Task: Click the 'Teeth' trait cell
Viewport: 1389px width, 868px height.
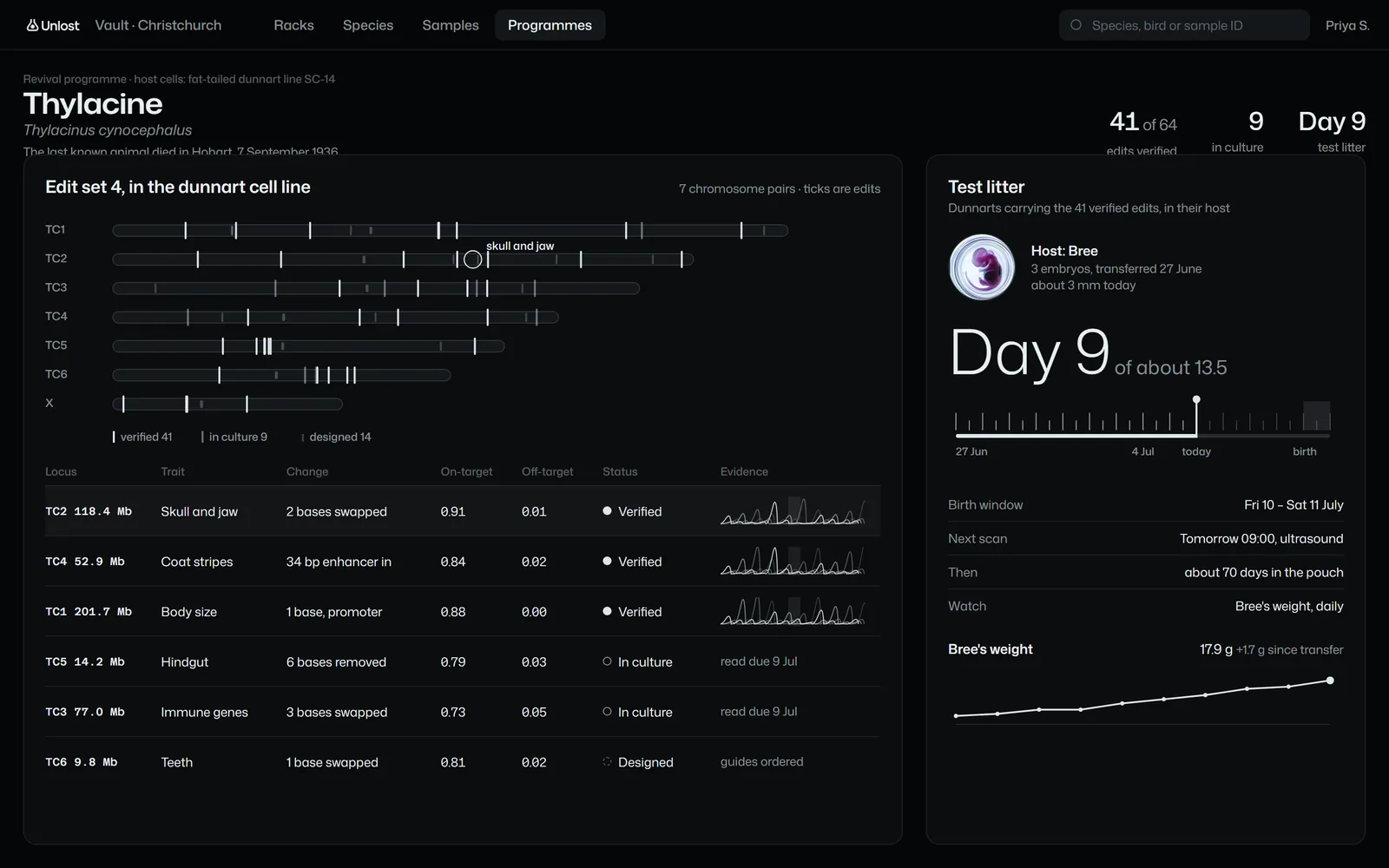Action: pyautogui.click(x=176, y=762)
